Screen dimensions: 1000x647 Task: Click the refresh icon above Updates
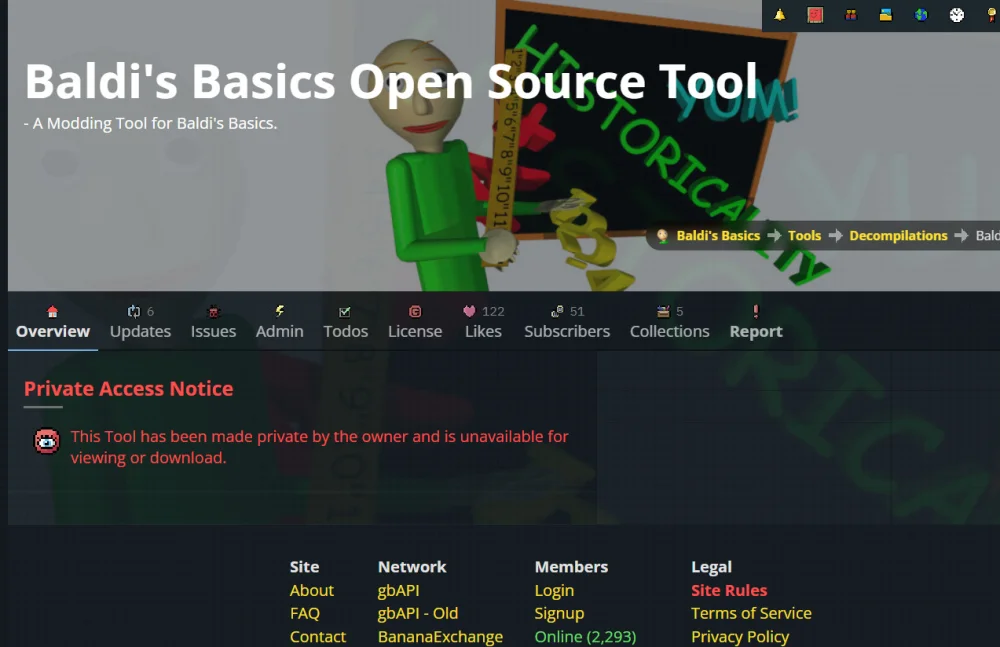pyautogui.click(x=133, y=311)
